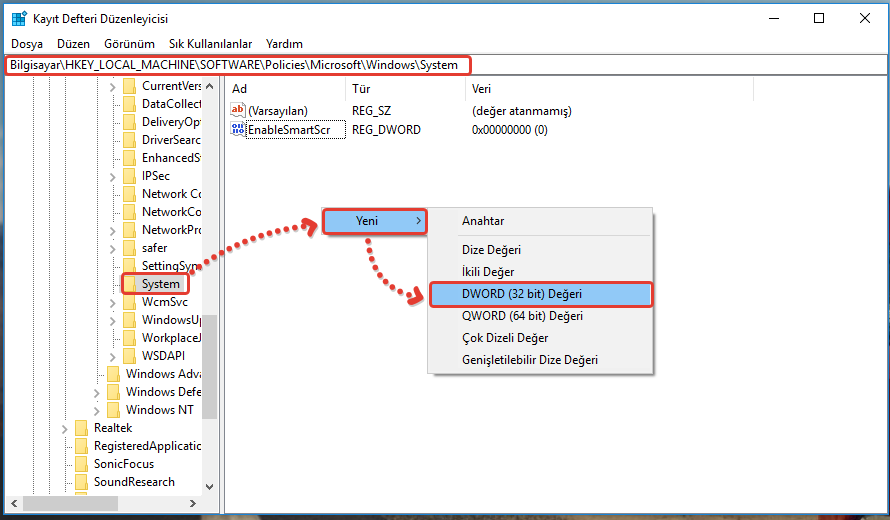Open the Sık Kullanılanlar menu
Screen dimensions: 890x520
click(x=210, y=44)
